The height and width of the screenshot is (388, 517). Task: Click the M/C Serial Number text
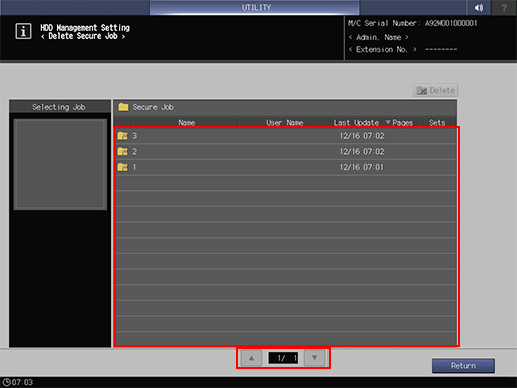tap(413, 23)
